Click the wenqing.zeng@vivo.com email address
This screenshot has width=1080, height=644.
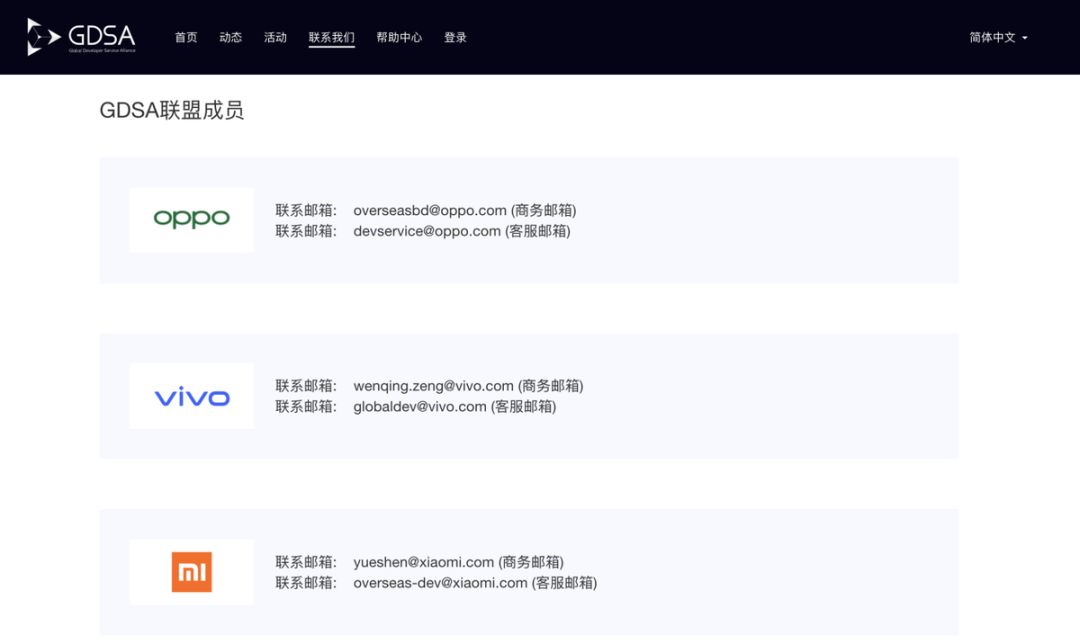pyautogui.click(x=433, y=386)
